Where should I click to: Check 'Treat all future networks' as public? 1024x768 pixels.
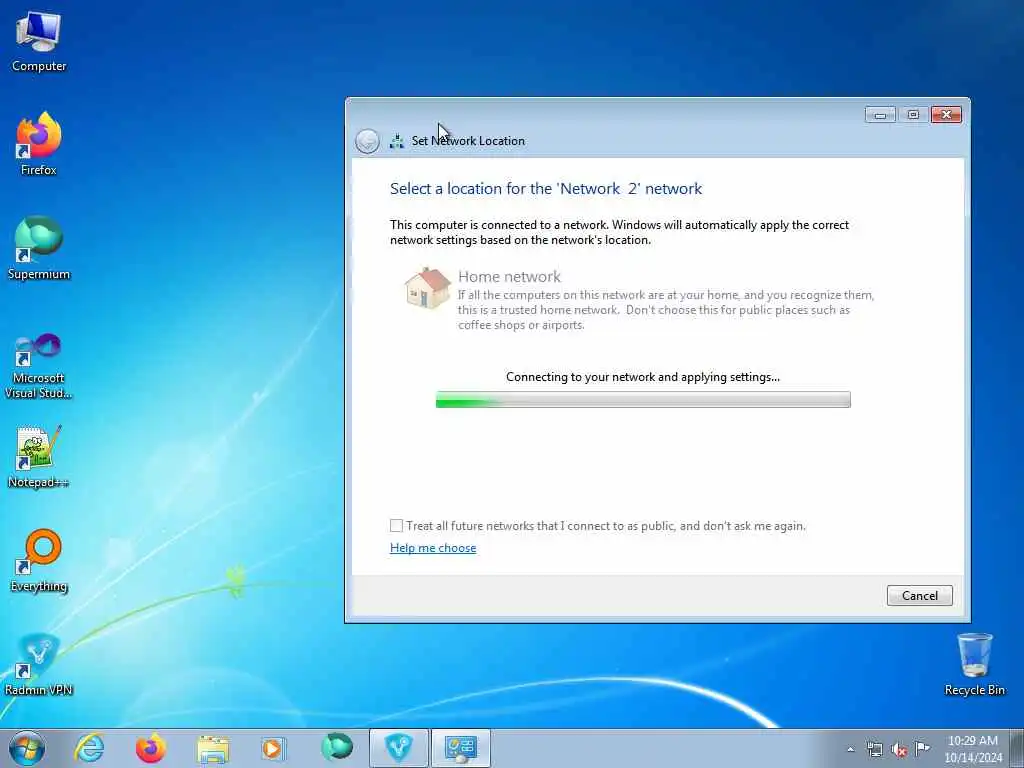(396, 526)
